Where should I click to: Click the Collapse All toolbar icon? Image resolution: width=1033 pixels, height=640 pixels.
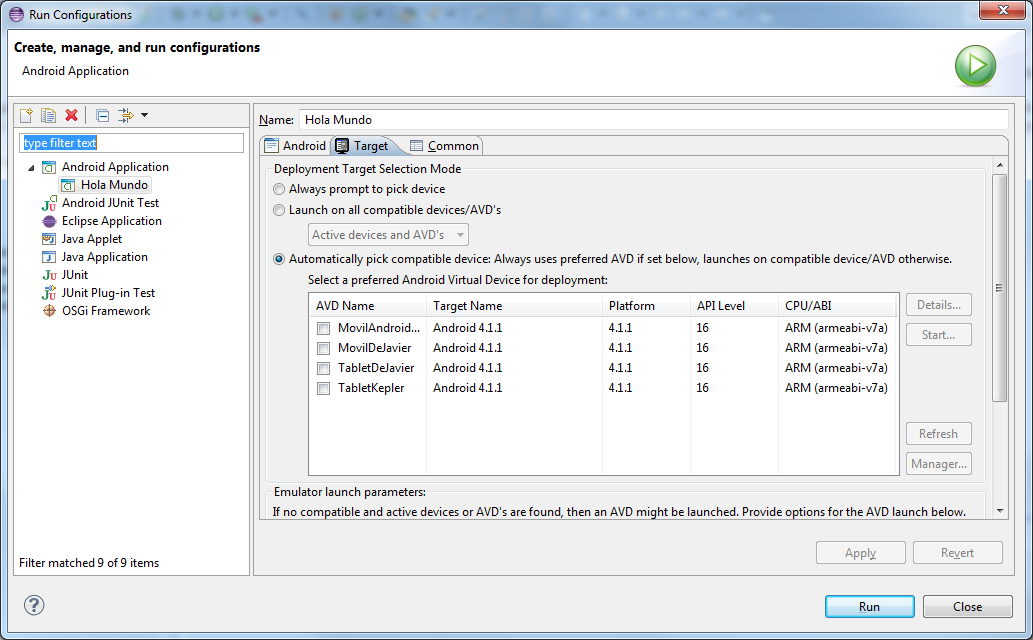(102, 116)
